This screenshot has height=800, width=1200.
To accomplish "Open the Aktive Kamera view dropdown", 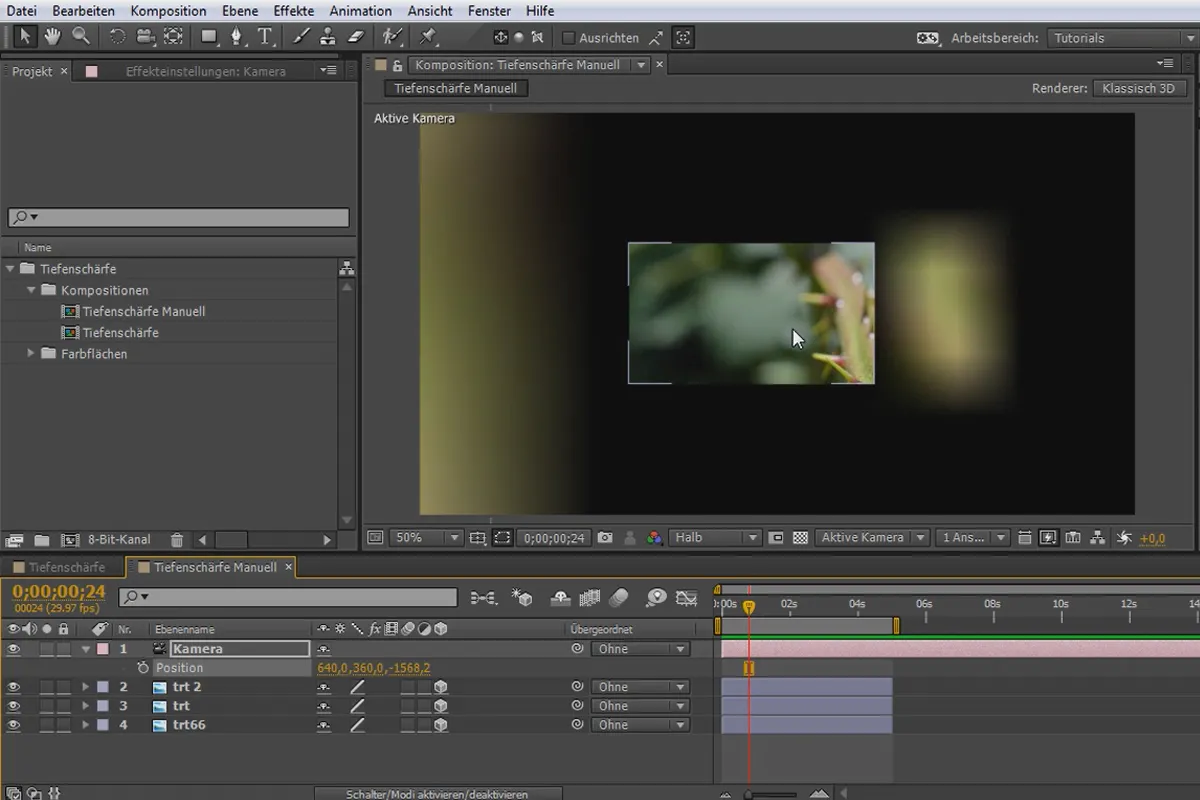I will 872,538.
